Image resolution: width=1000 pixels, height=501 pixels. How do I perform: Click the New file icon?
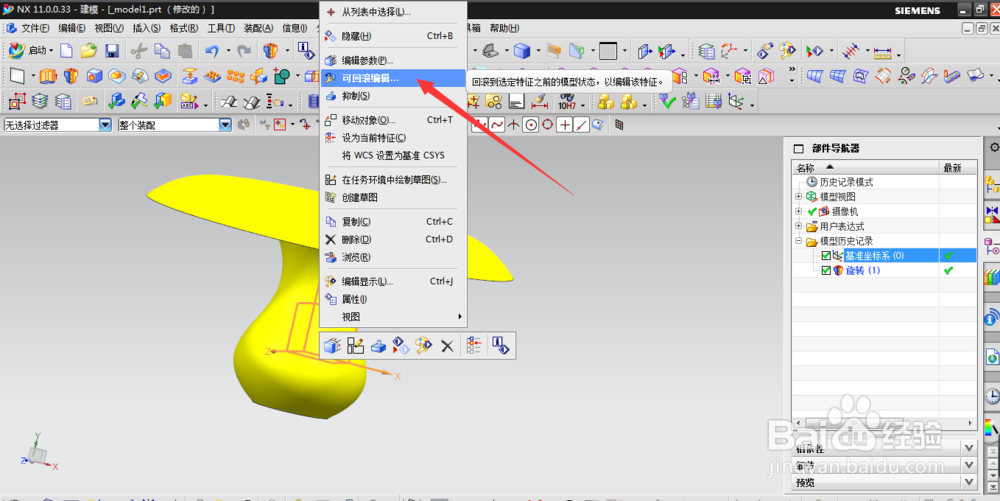pos(66,50)
